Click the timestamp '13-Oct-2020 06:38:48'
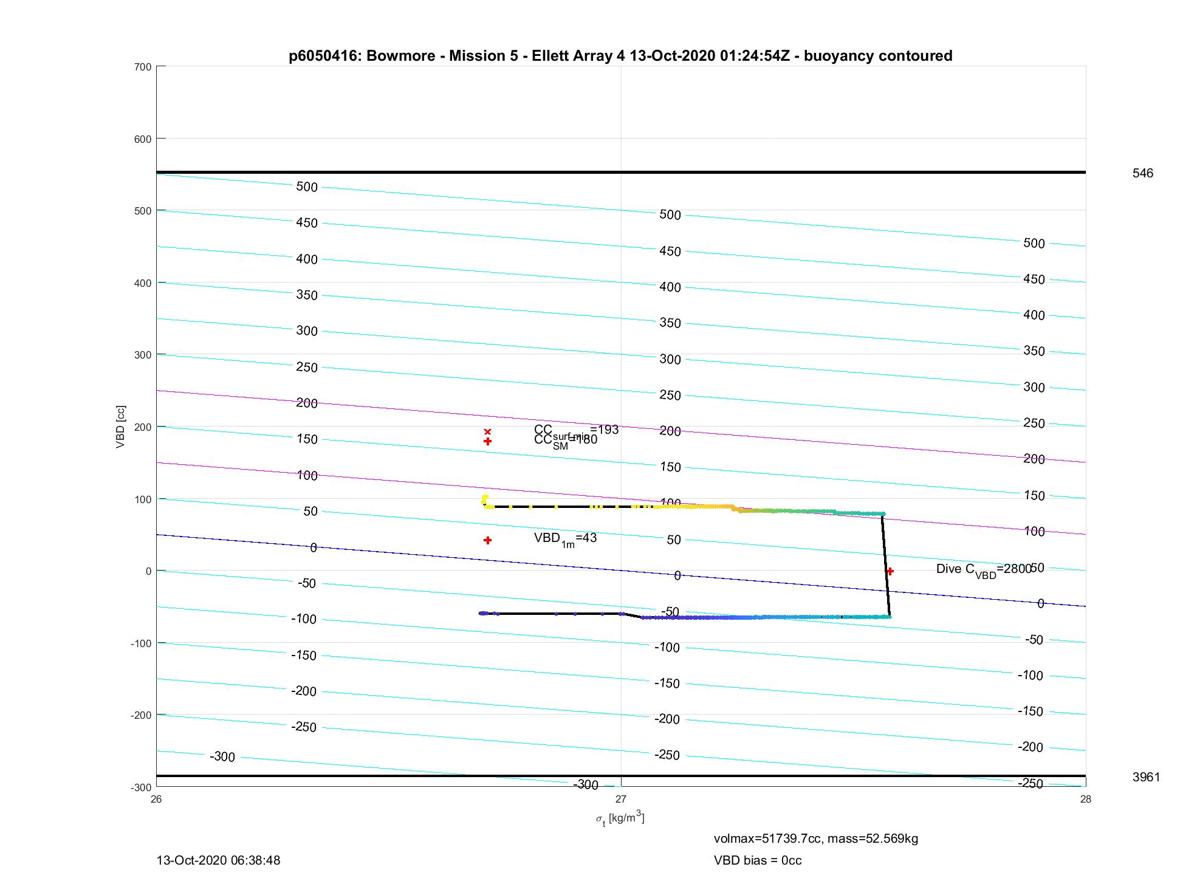The width and height of the screenshot is (1200, 885). click(x=219, y=860)
